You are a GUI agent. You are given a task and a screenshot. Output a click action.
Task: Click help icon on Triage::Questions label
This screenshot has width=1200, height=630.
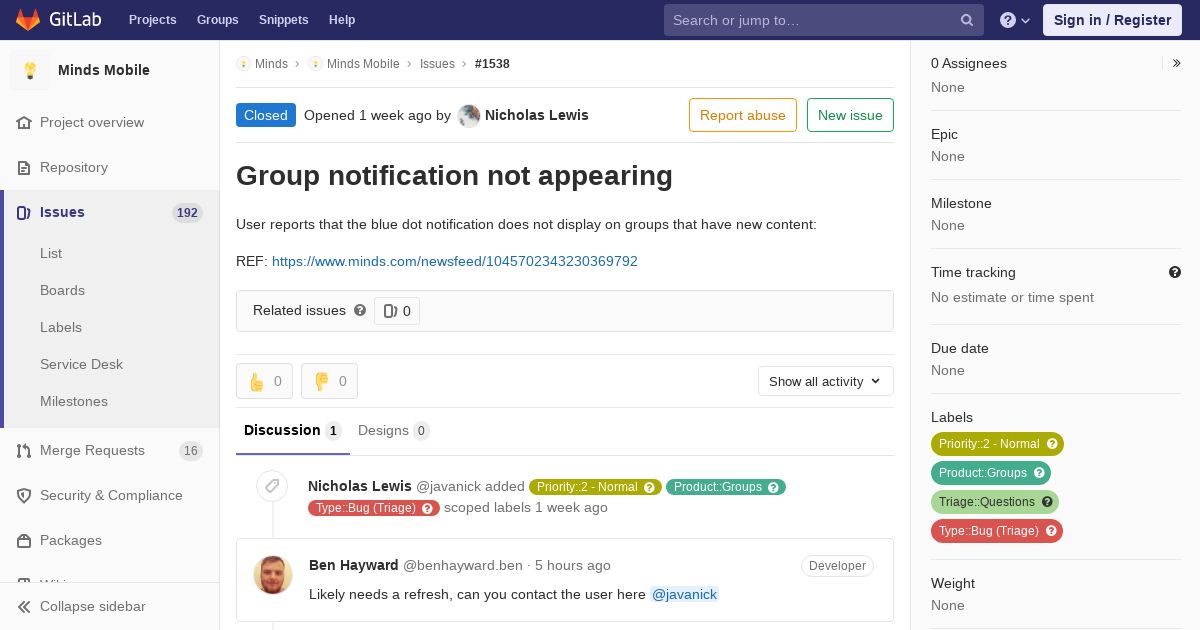[x=1047, y=502]
